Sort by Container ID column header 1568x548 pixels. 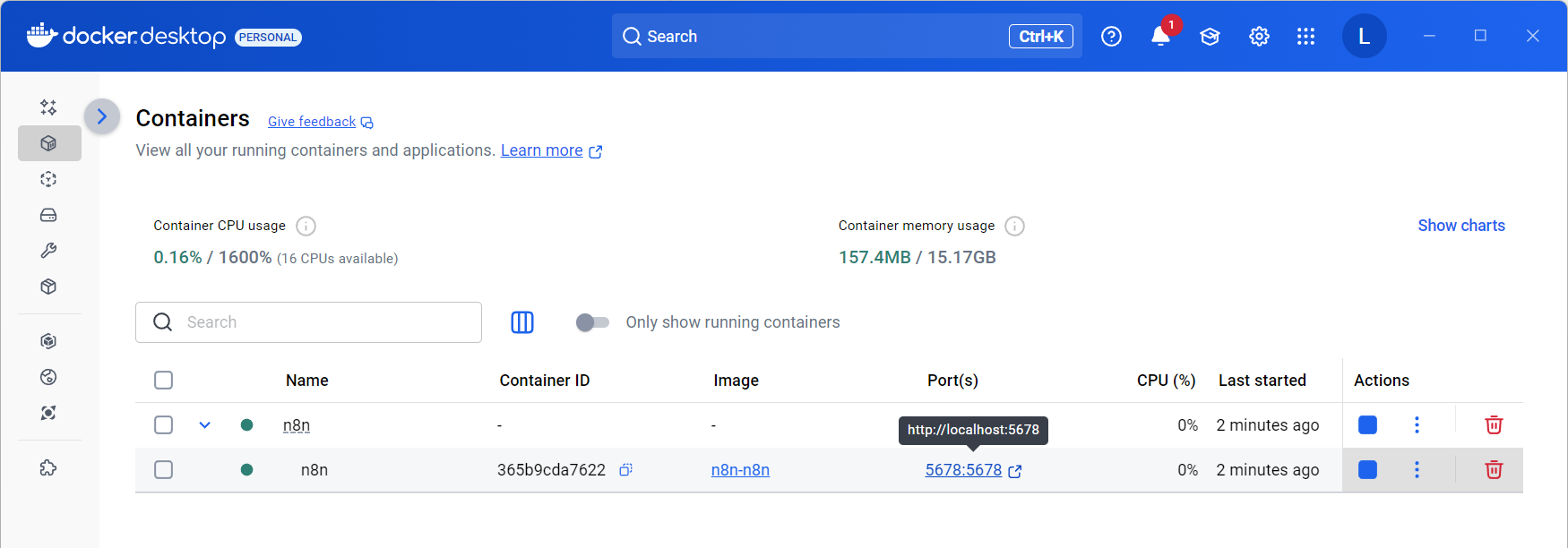pyautogui.click(x=545, y=381)
